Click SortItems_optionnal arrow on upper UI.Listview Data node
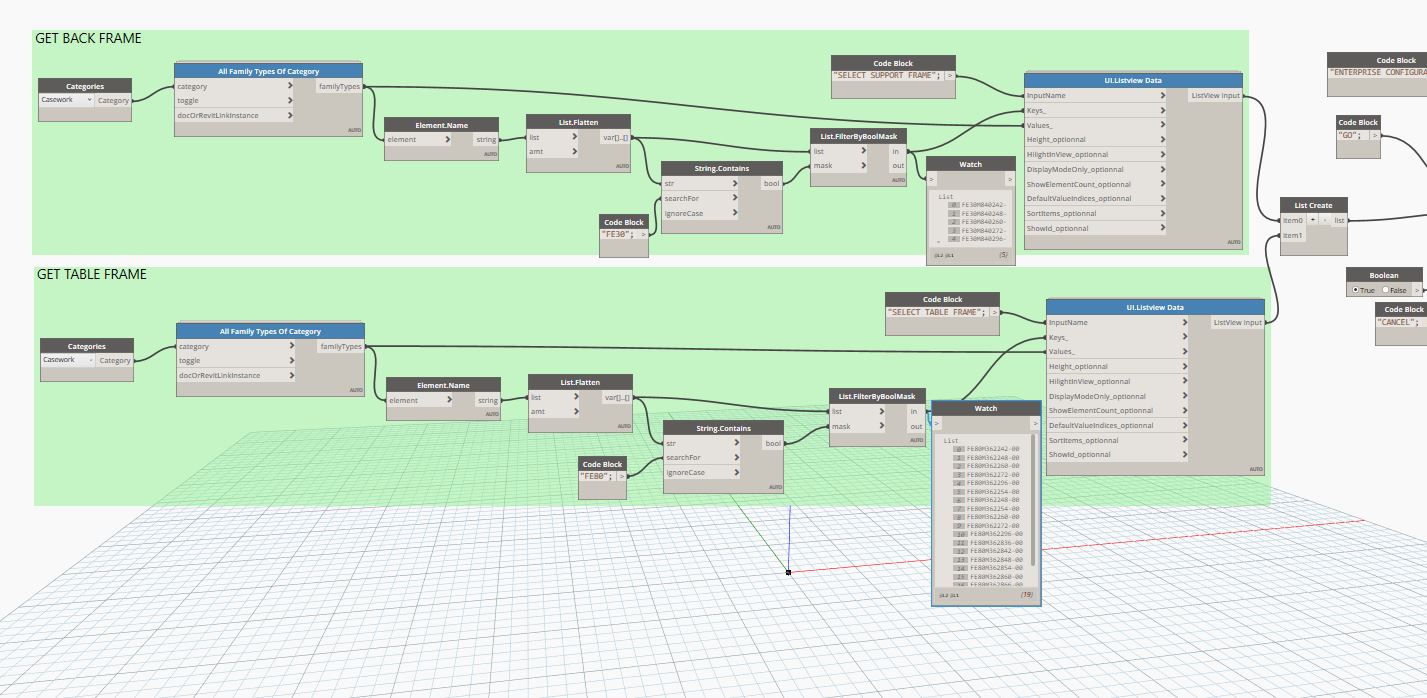Screen dimensions: 1427x698 [1163, 213]
